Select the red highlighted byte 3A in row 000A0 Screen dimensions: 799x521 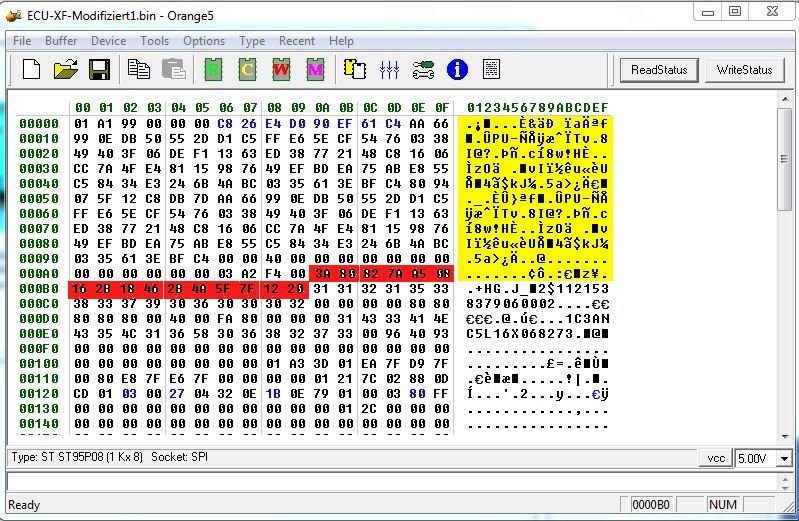pos(322,272)
